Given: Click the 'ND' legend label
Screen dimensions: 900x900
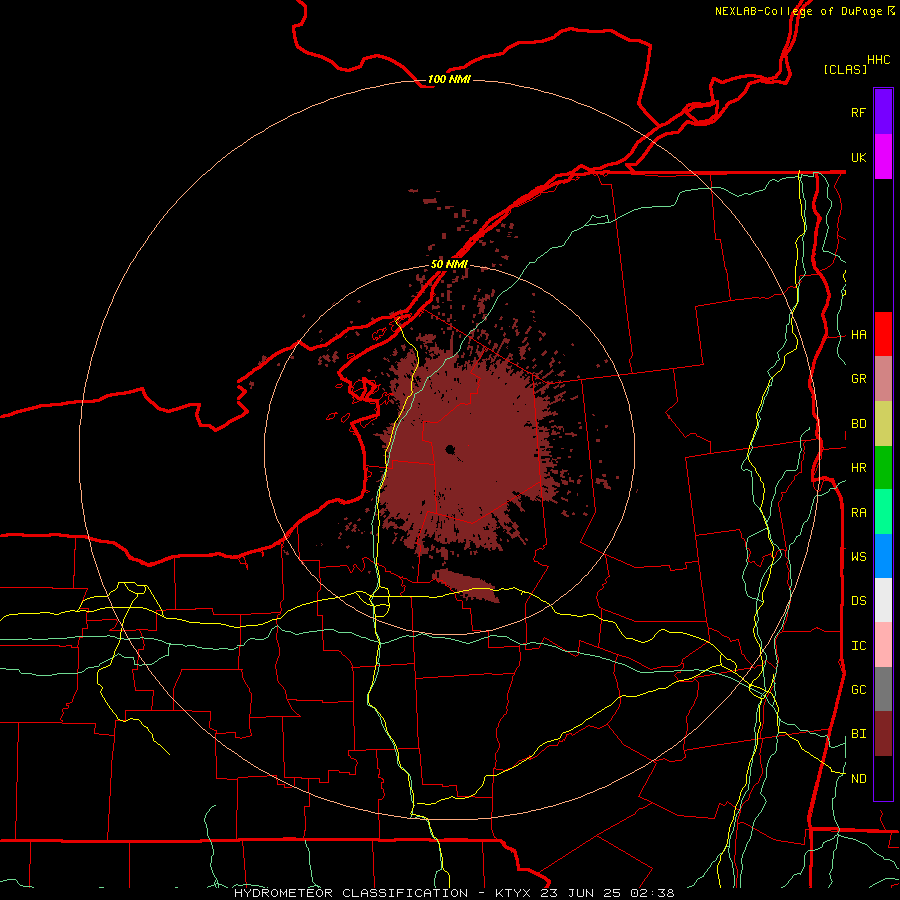Looking at the screenshot, I should (859, 779).
